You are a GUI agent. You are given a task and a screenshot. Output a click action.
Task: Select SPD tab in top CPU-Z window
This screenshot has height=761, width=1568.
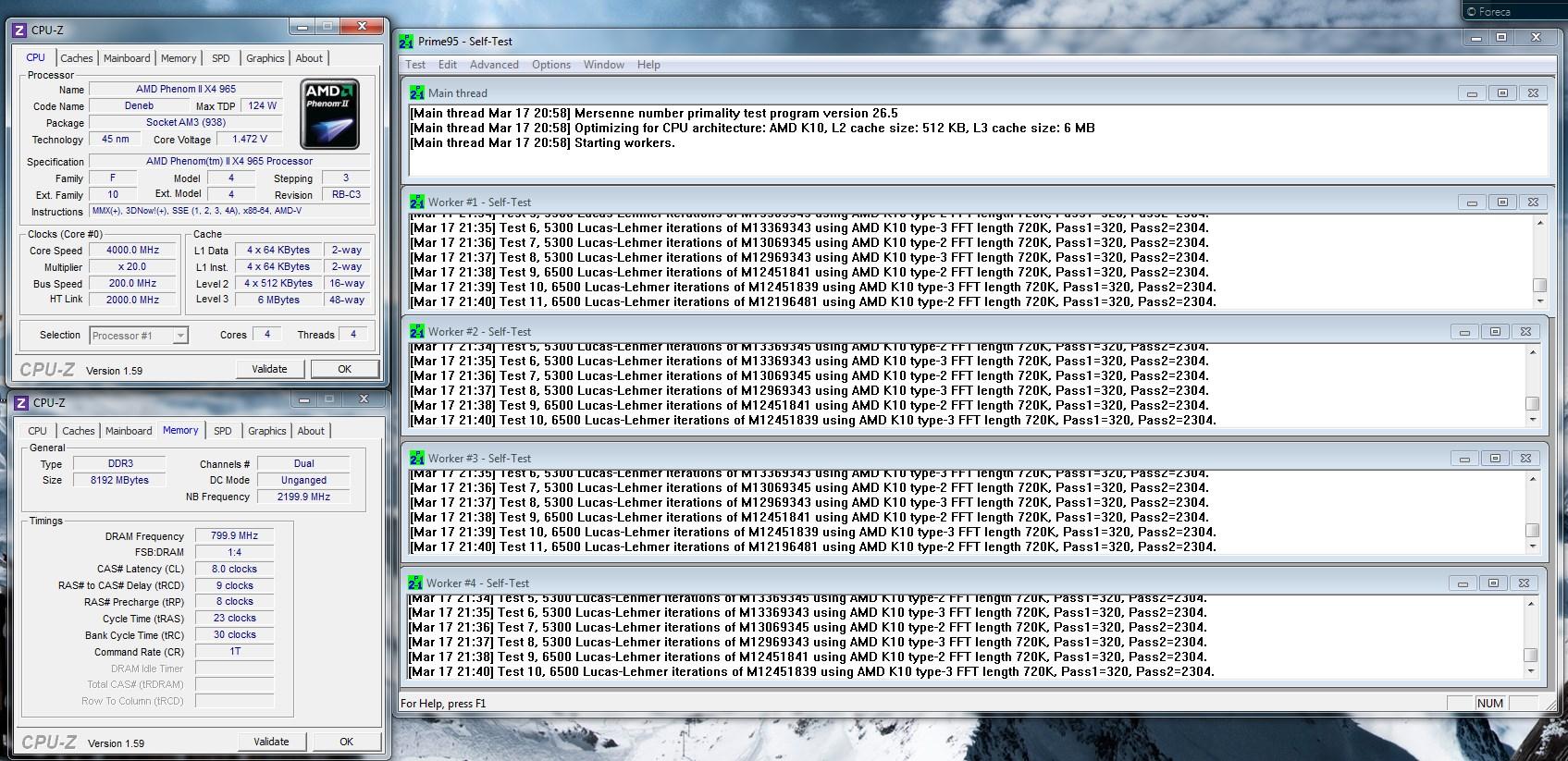pyautogui.click(x=221, y=58)
